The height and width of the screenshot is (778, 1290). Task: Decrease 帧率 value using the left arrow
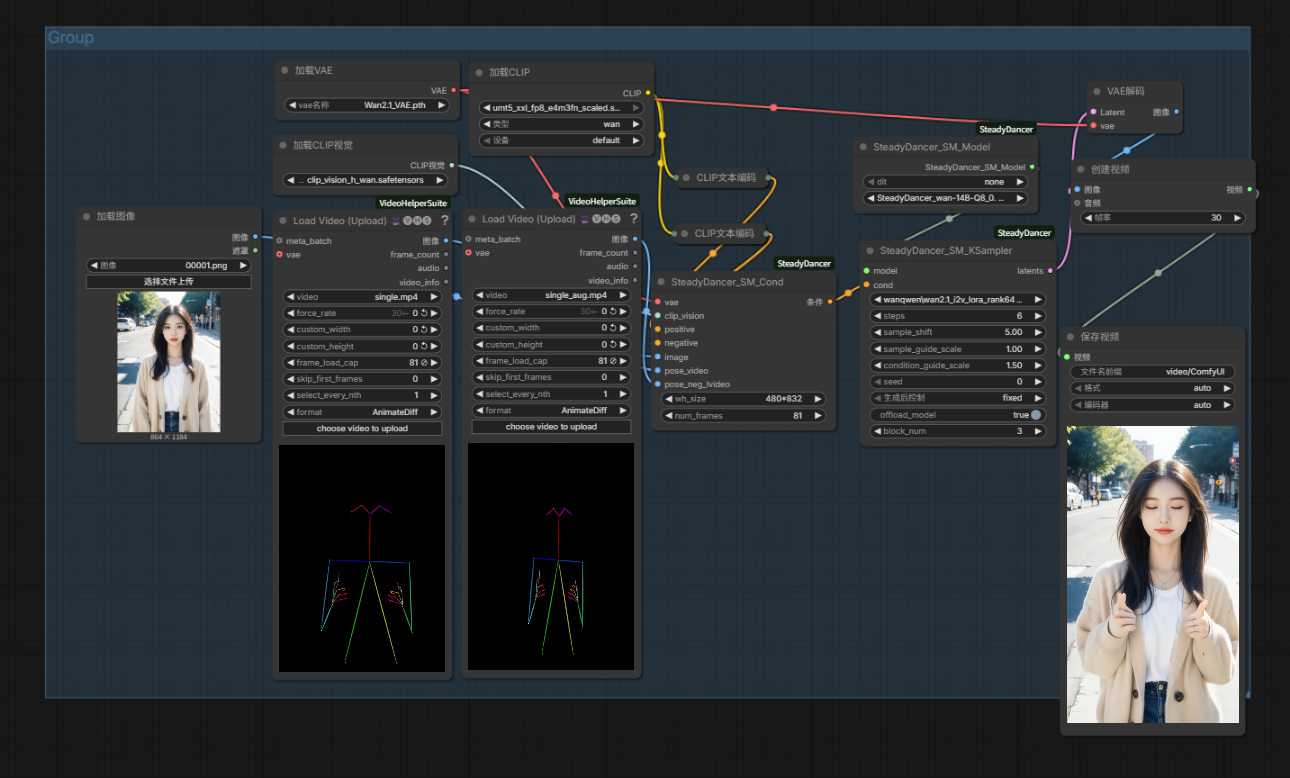[x=1086, y=217]
